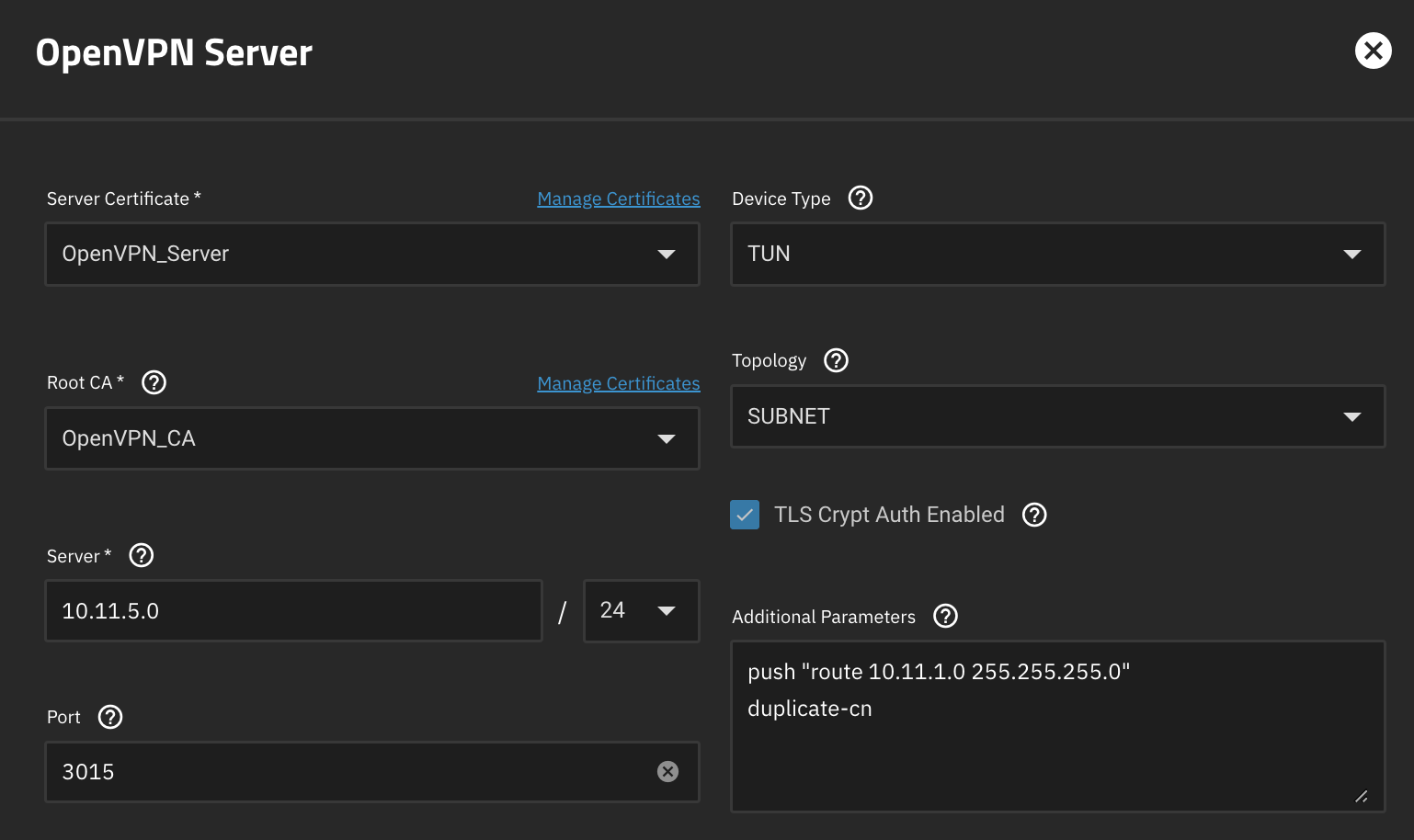
Task: Show help for Additional Parameters
Action: (x=945, y=616)
